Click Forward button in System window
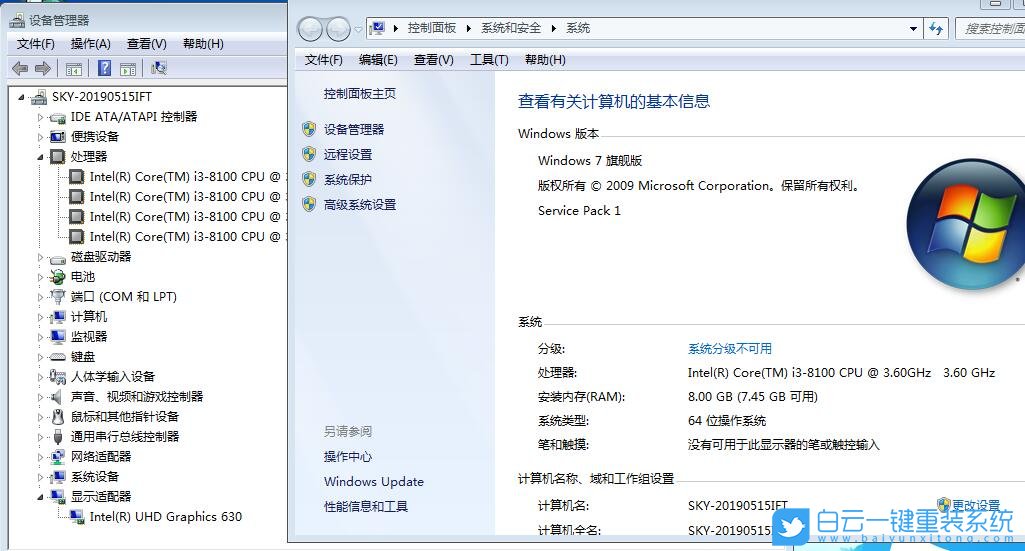The width and height of the screenshot is (1025, 551). click(338, 29)
